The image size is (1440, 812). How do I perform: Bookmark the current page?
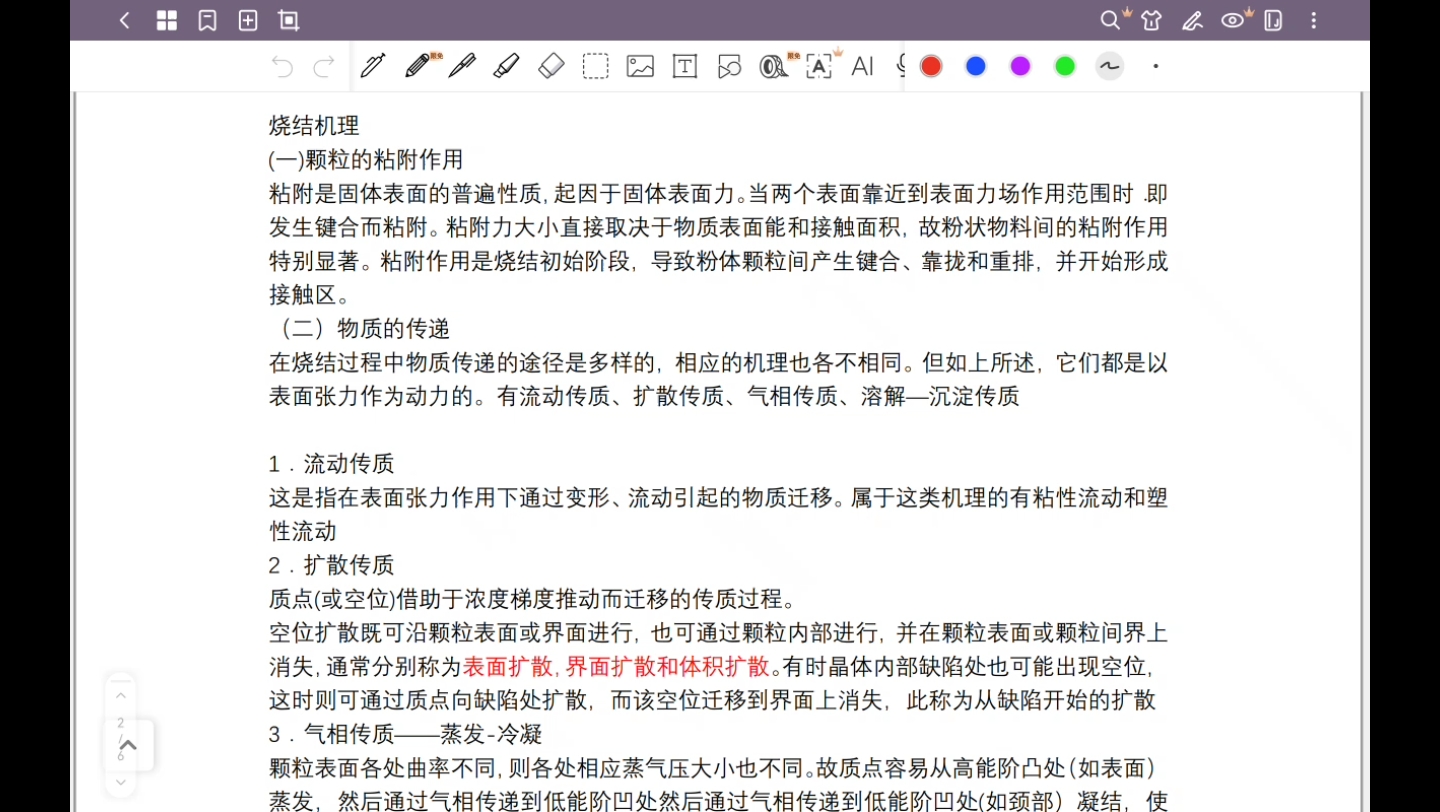(208, 20)
